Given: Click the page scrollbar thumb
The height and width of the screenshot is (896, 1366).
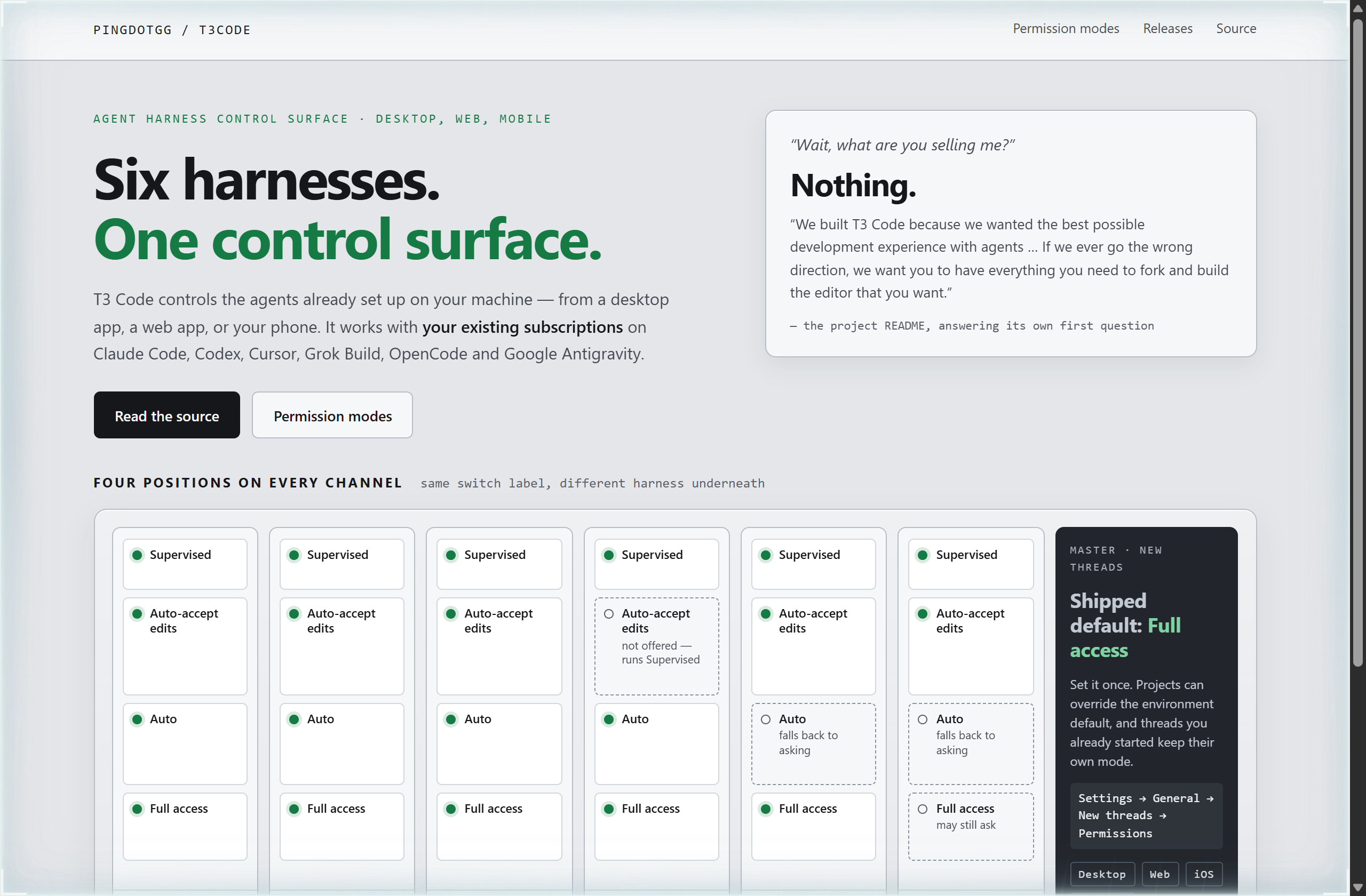Looking at the screenshot, I should pos(1357,342).
